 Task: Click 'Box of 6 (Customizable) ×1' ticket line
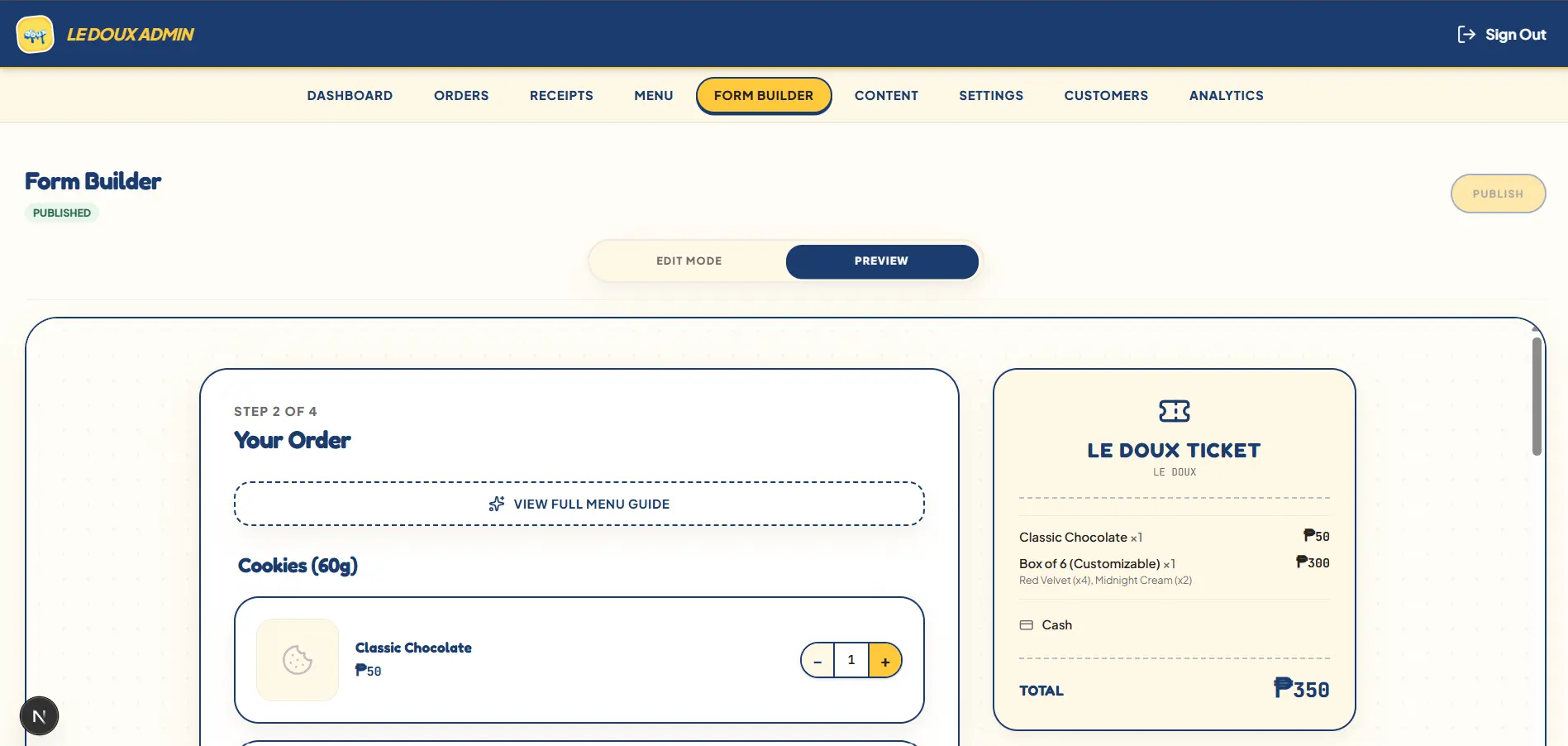[1097, 564]
